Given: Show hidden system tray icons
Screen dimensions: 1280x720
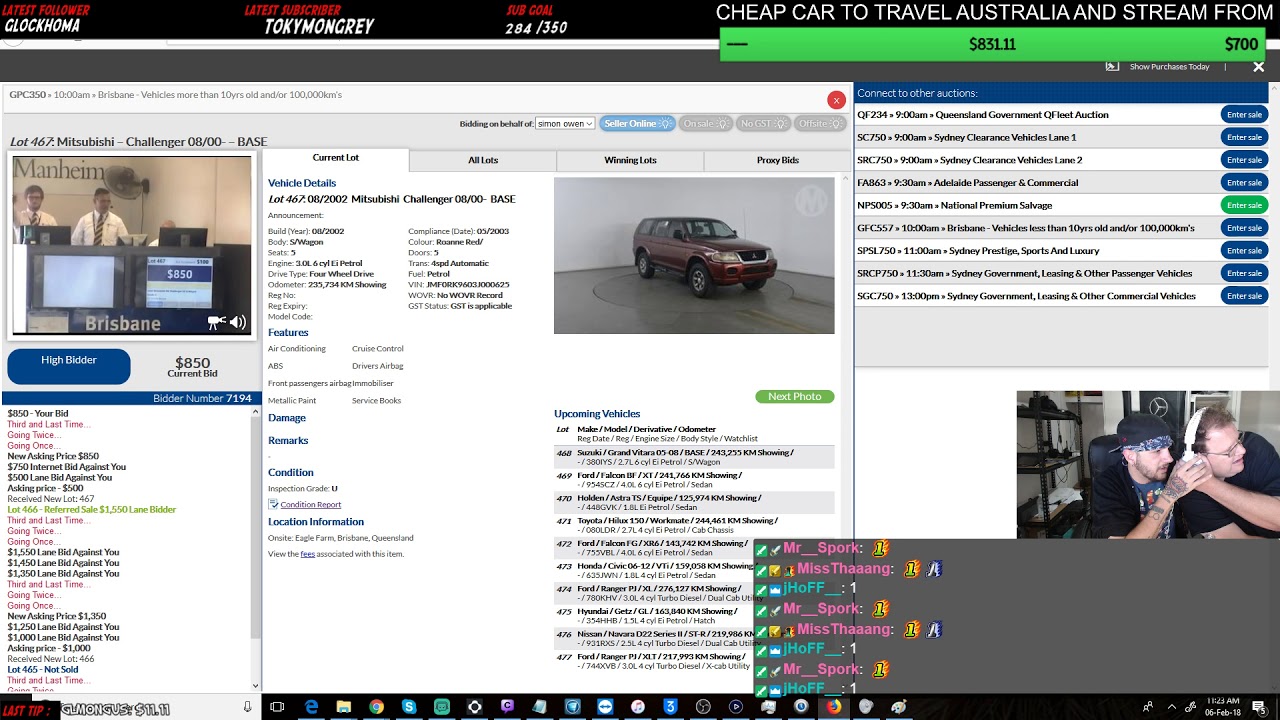Looking at the screenshot, I should coord(1171,707).
